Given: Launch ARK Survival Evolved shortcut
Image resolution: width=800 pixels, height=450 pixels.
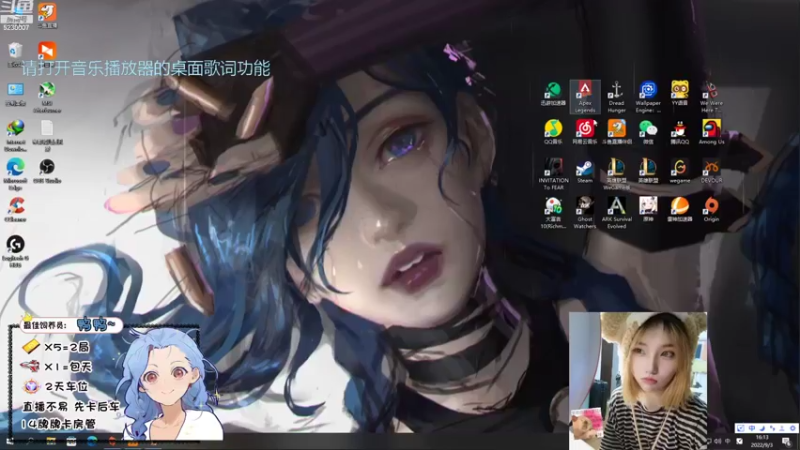Looking at the screenshot, I should coord(616,213).
